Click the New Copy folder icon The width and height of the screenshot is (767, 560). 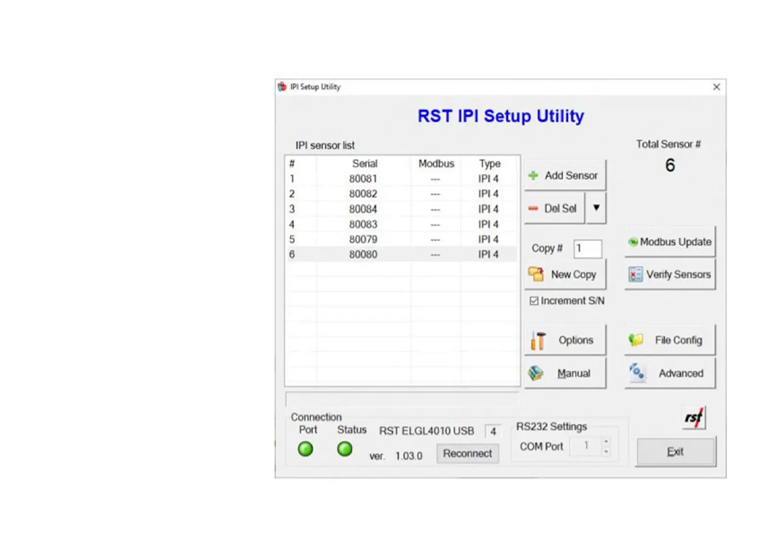[x=536, y=274]
